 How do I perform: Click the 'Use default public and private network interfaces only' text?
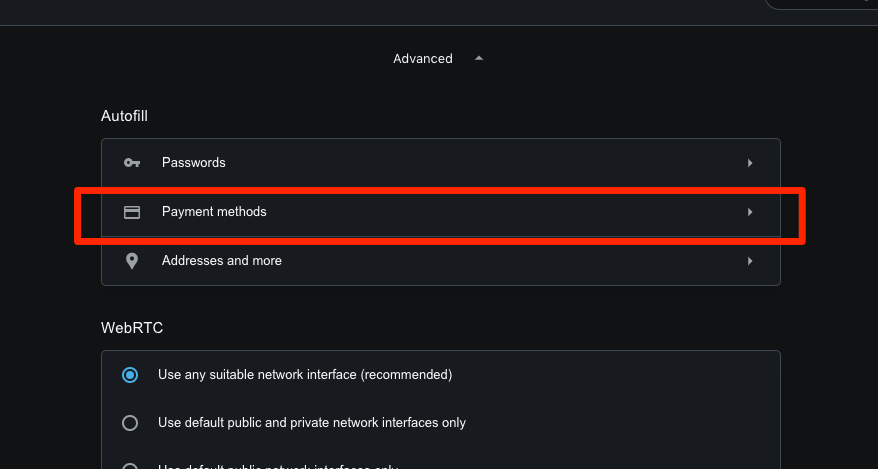coord(312,423)
